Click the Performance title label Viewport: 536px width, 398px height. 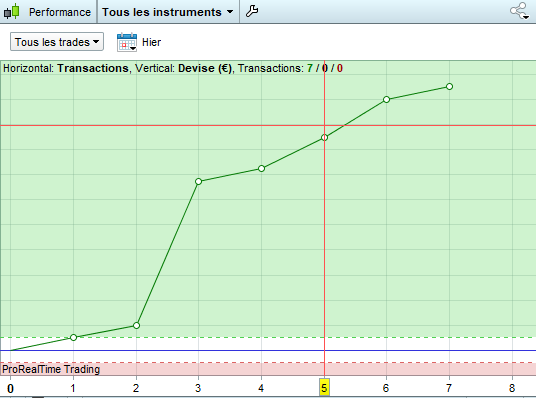click(x=60, y=12)
